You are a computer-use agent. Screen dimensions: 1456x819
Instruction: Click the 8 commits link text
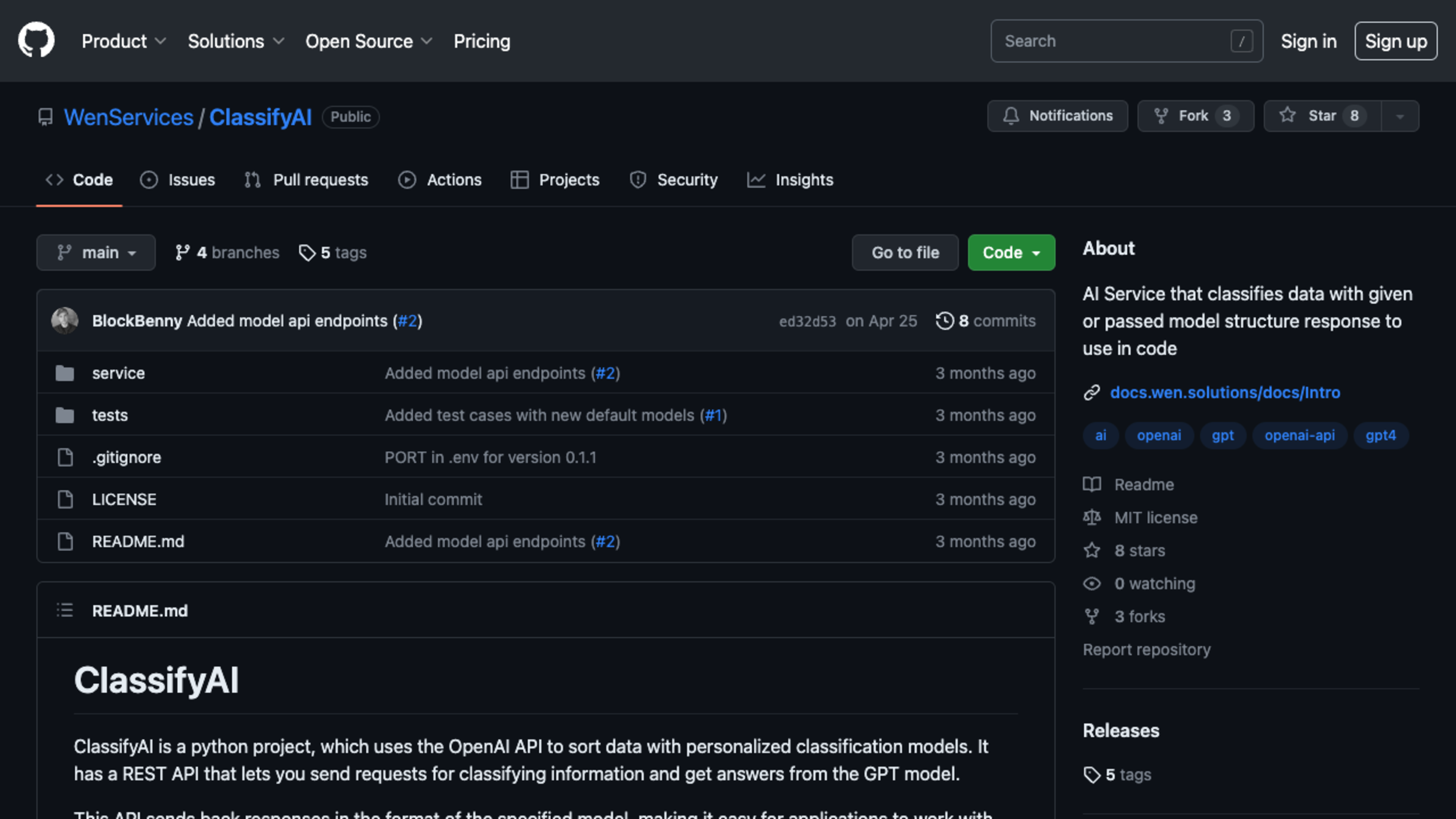click(997, 320)
